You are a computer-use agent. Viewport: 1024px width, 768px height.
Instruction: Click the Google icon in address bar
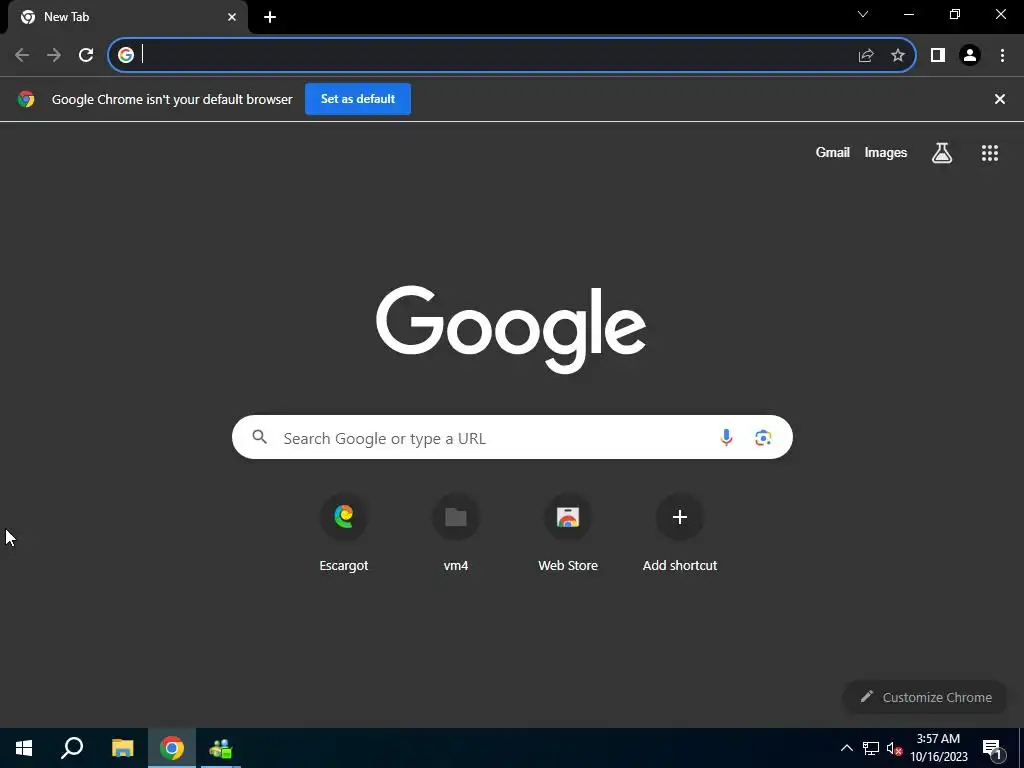coord(126,55)
